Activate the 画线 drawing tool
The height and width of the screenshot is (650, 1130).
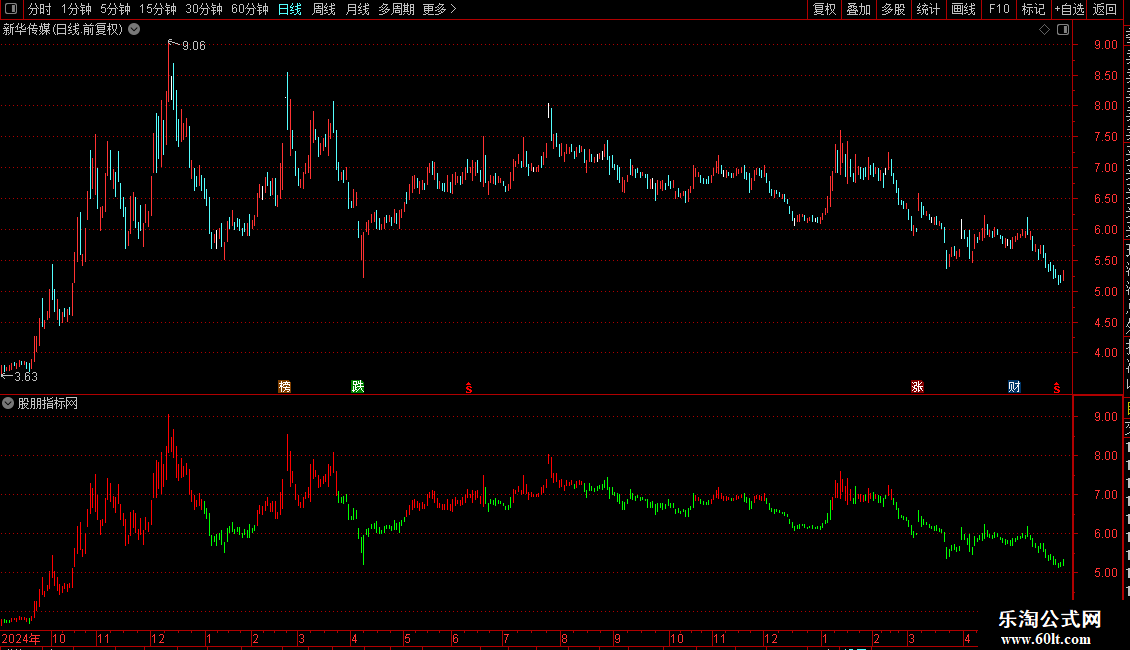point(963,9)
